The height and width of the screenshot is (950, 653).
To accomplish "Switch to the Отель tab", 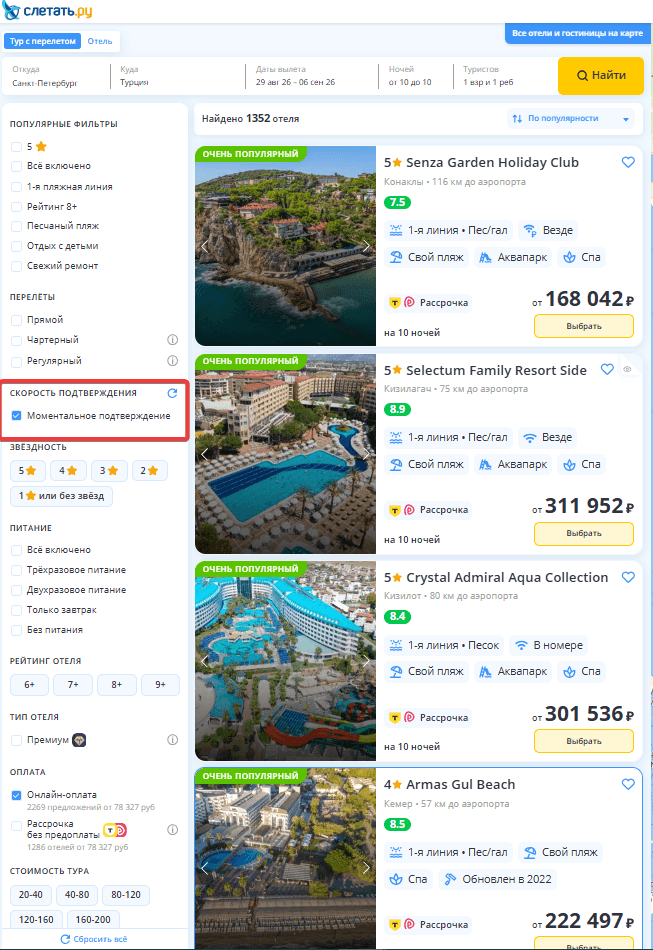I will (x=100, y=41).
